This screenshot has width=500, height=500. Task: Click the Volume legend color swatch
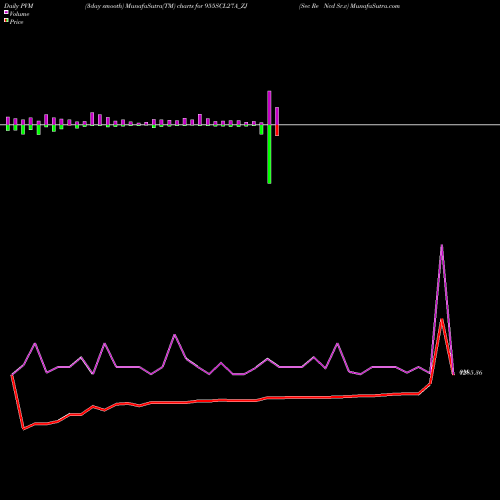click(6, 12)
